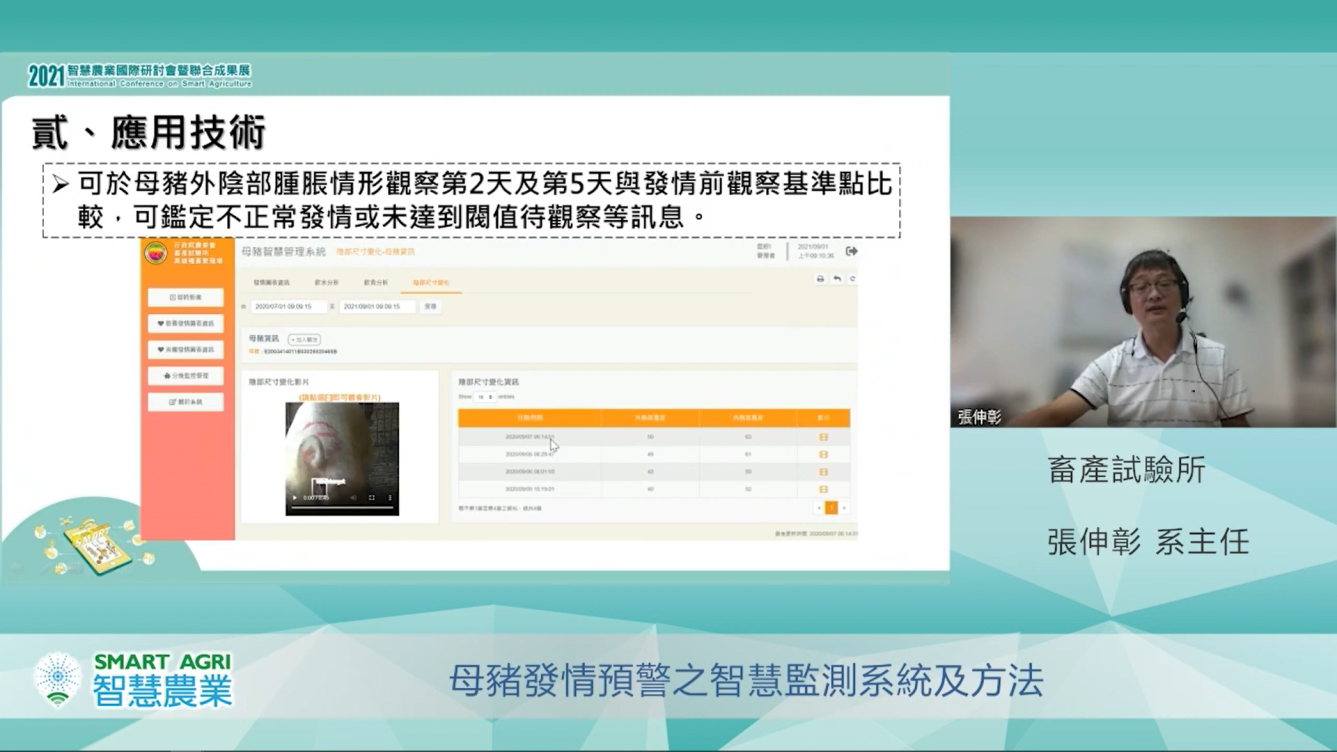Click the system logo in the orange sidebar
This screenshot has width=1337, height=752.
pos(155,253)
